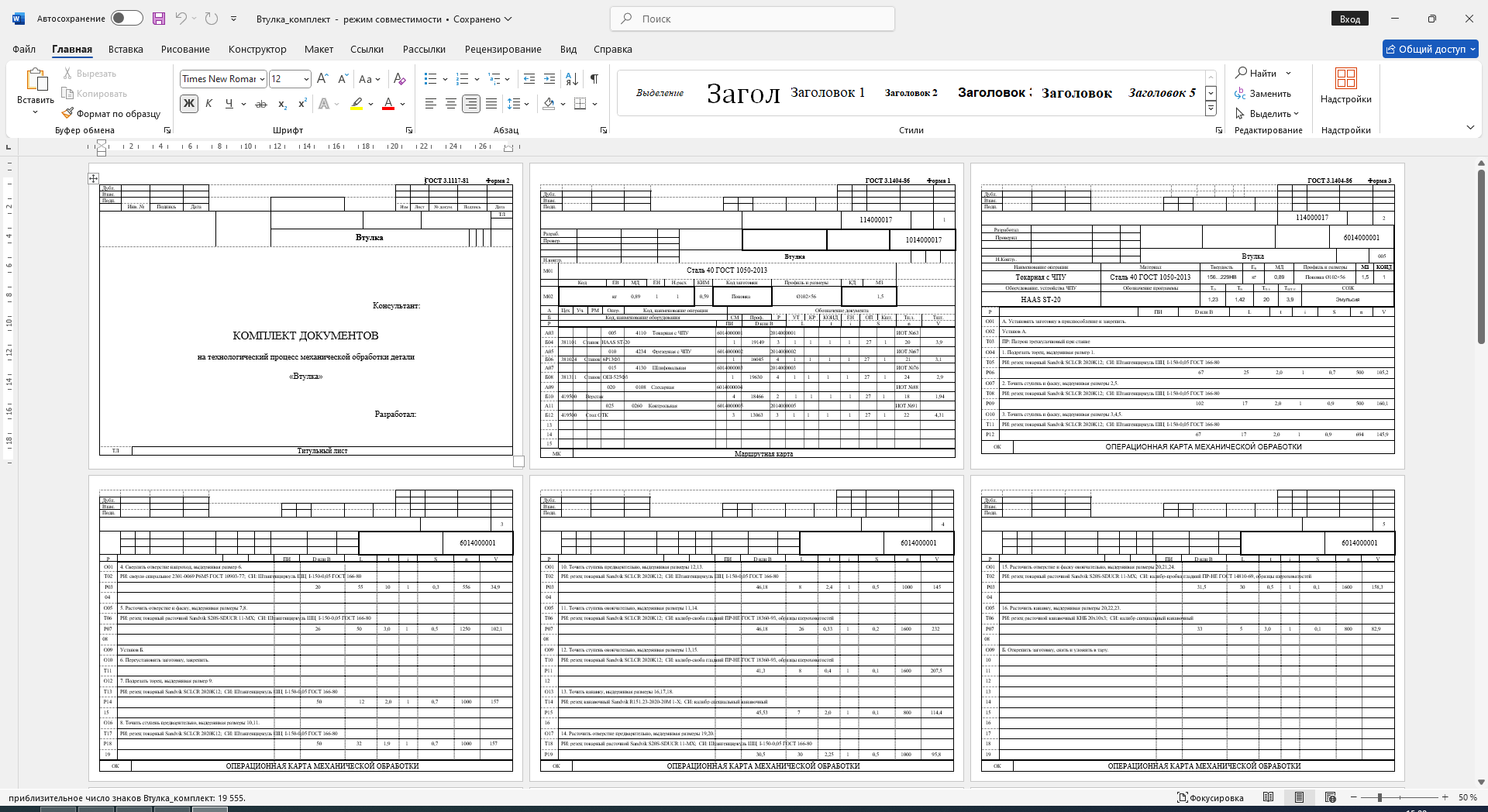This screenshot has height=812, width=1488.
Task: Collapse the ribbon with the chevron
Action: tap(1470, 127)
